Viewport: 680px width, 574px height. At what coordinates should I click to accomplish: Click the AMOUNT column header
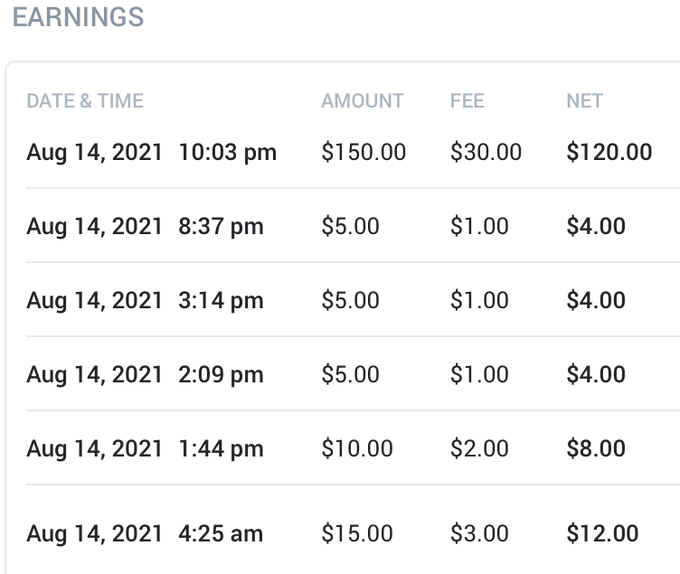[x=362, y=101]
